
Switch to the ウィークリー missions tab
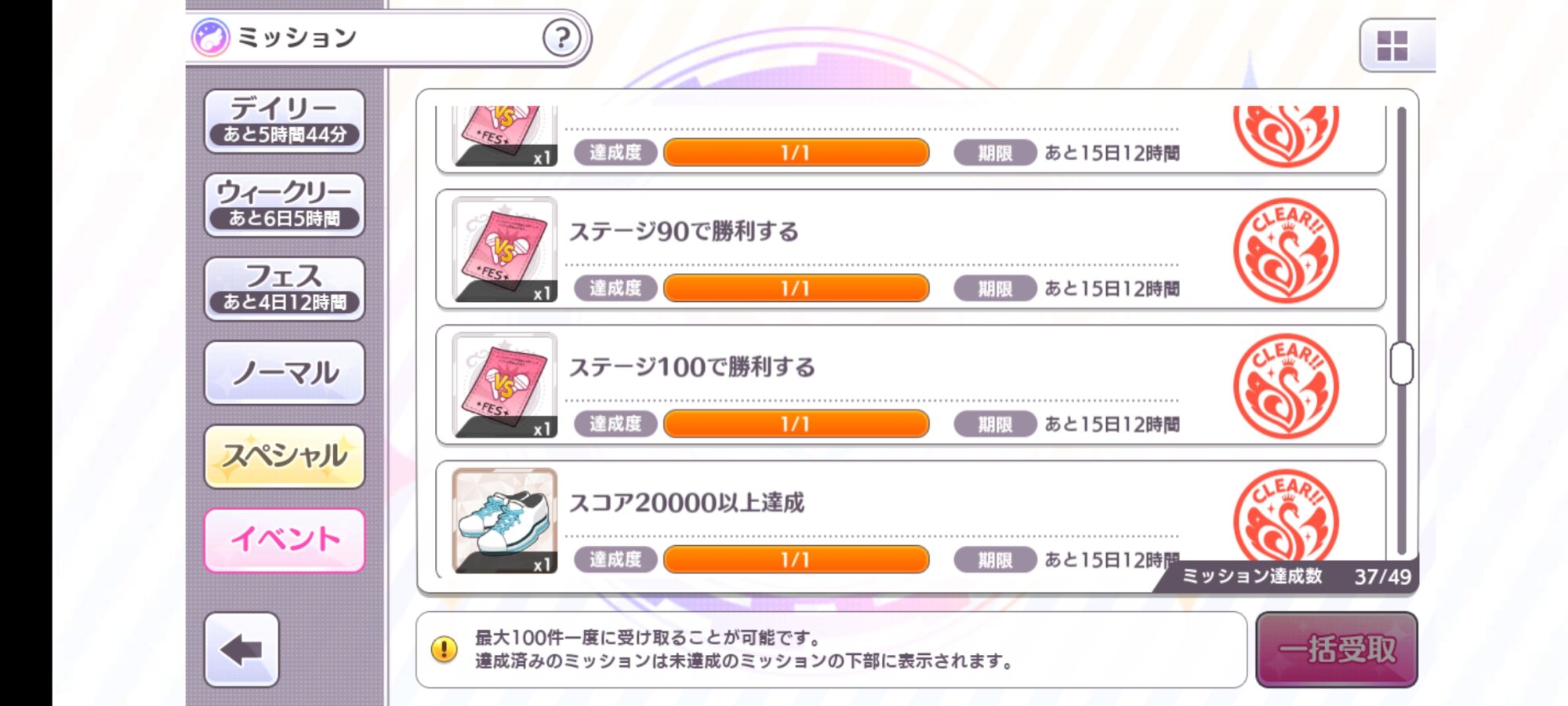[x=285, y=205]
